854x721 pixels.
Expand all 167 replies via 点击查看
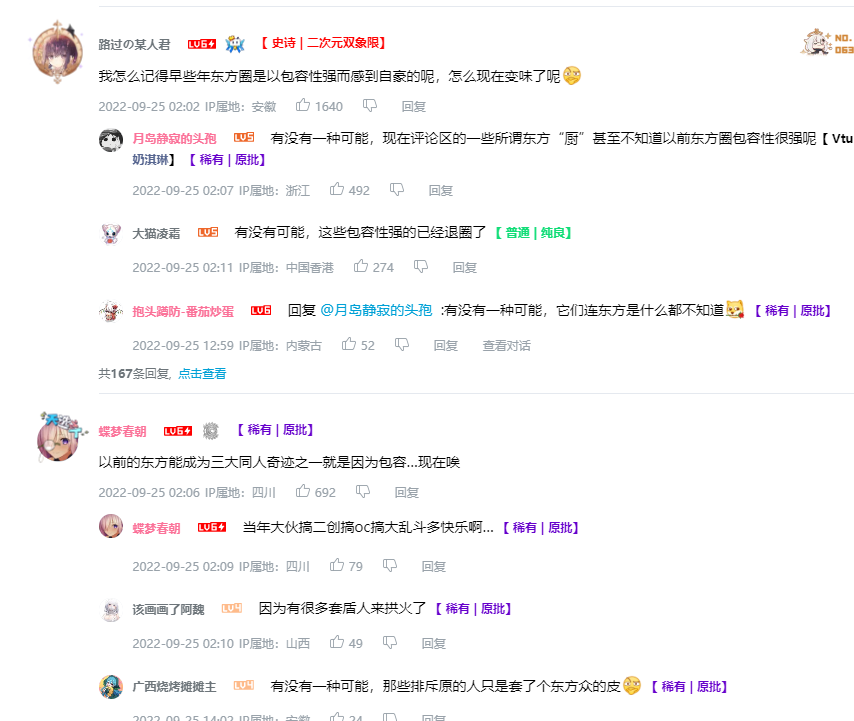point(202,374)
